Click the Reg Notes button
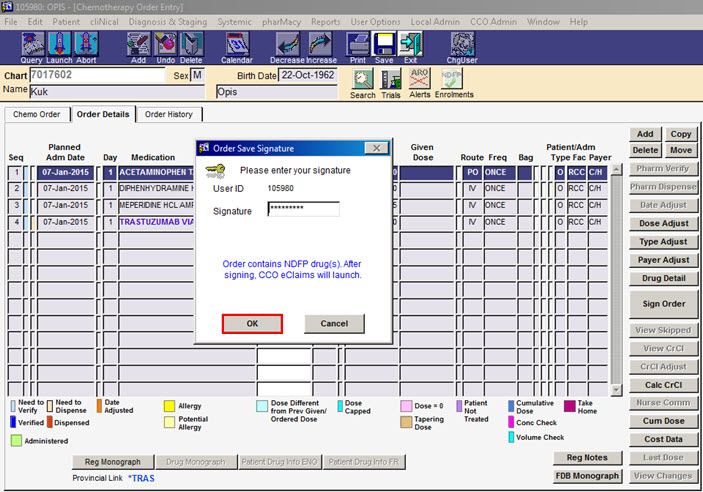This screenshot has width=703, height=492. pyautogui.click(x=587, y=458)
